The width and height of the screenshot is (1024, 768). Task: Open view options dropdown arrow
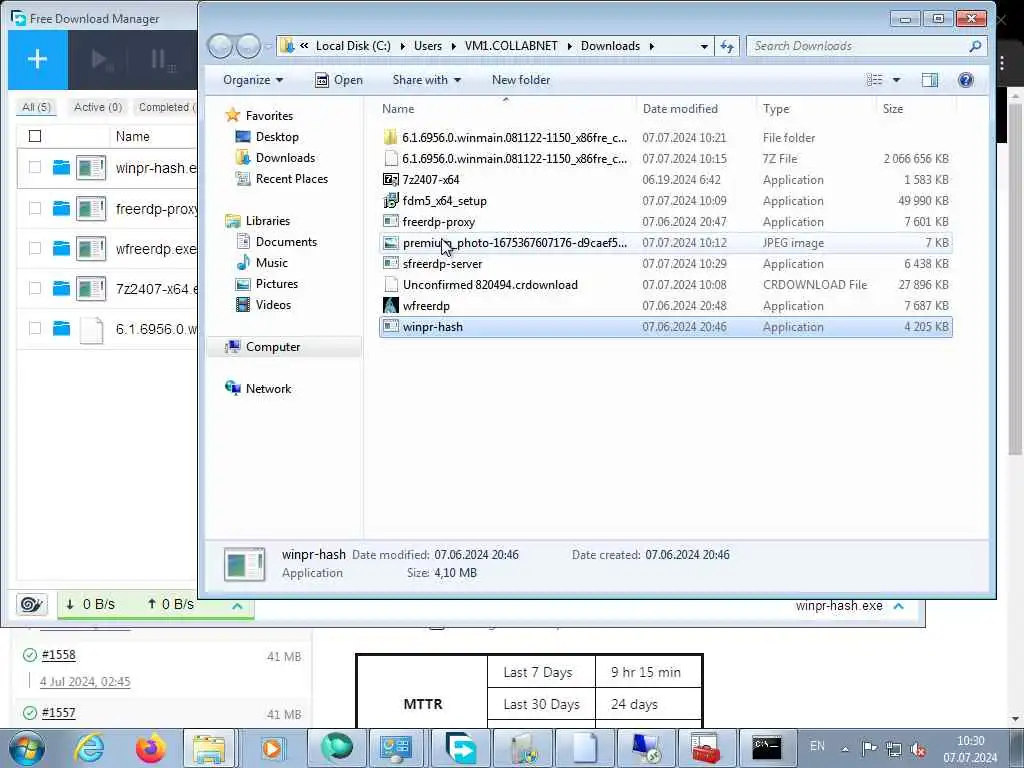896,80
